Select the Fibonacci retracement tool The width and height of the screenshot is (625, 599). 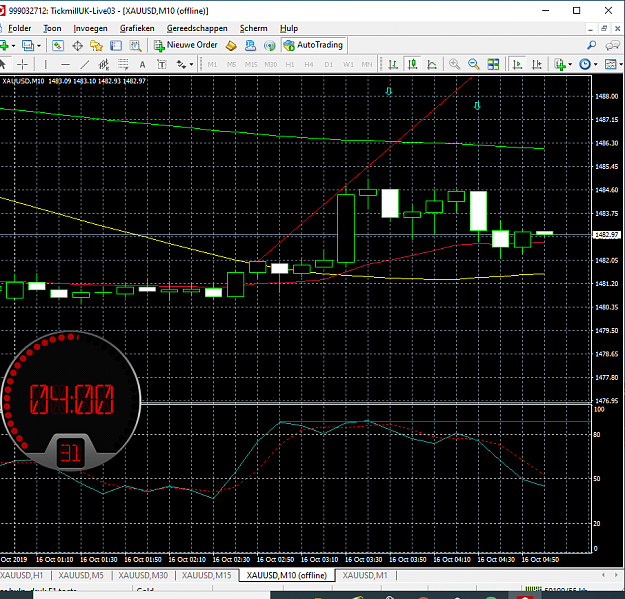click(x=123, y=64)
